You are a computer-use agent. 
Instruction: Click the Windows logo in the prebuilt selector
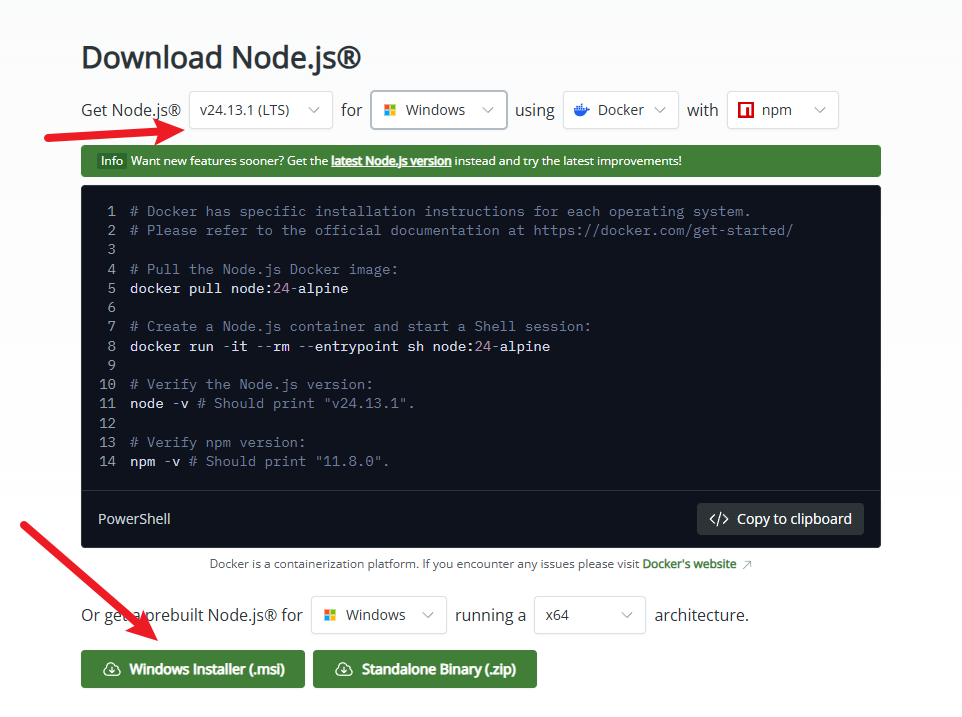330,615
